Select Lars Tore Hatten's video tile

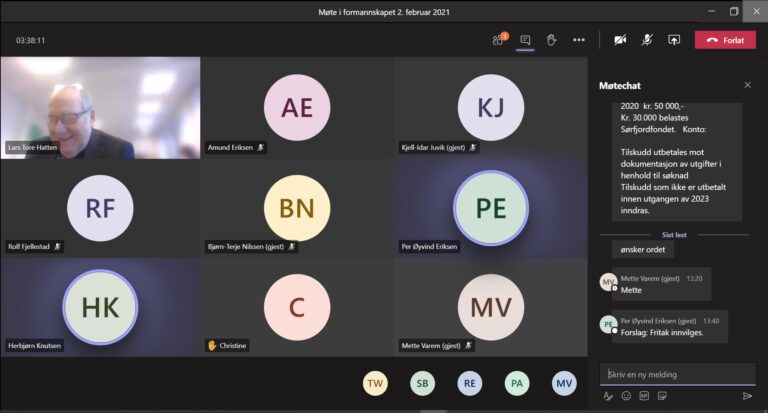(x=100, y=107)
